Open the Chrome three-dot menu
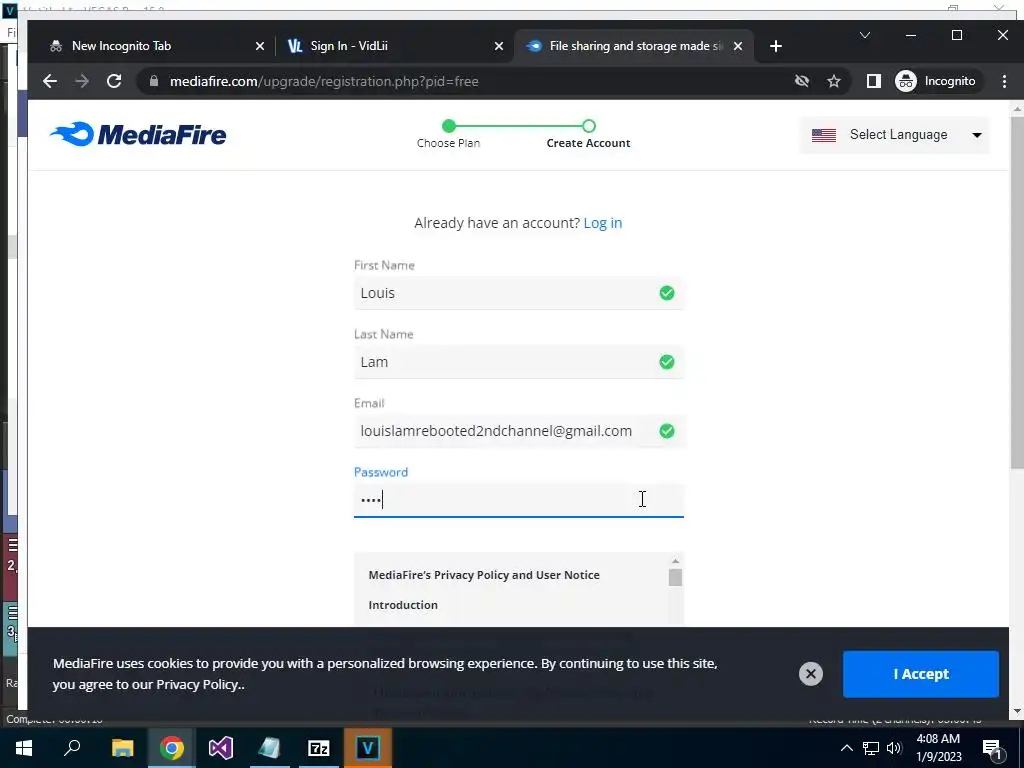 coord(1004,81)
